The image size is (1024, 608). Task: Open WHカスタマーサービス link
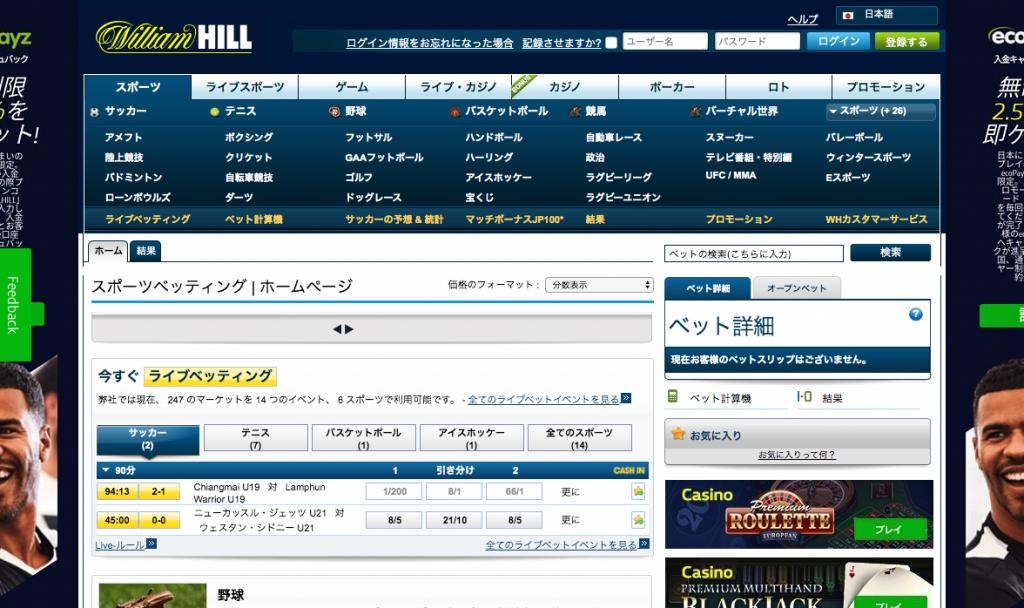(876, 219)
